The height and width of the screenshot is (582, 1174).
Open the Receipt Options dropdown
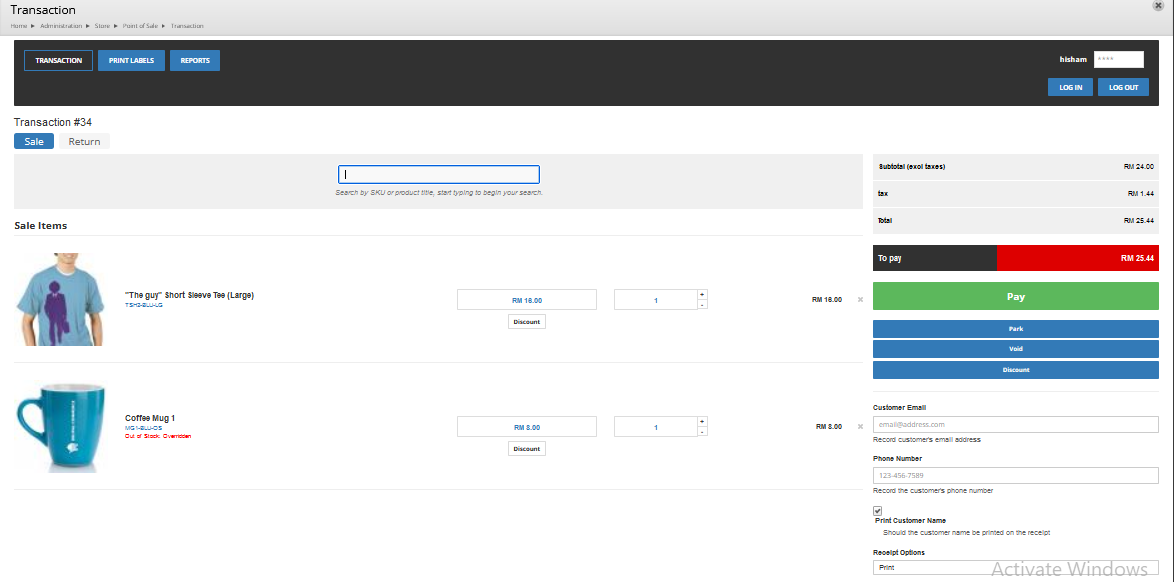(x=1015, y=568)
